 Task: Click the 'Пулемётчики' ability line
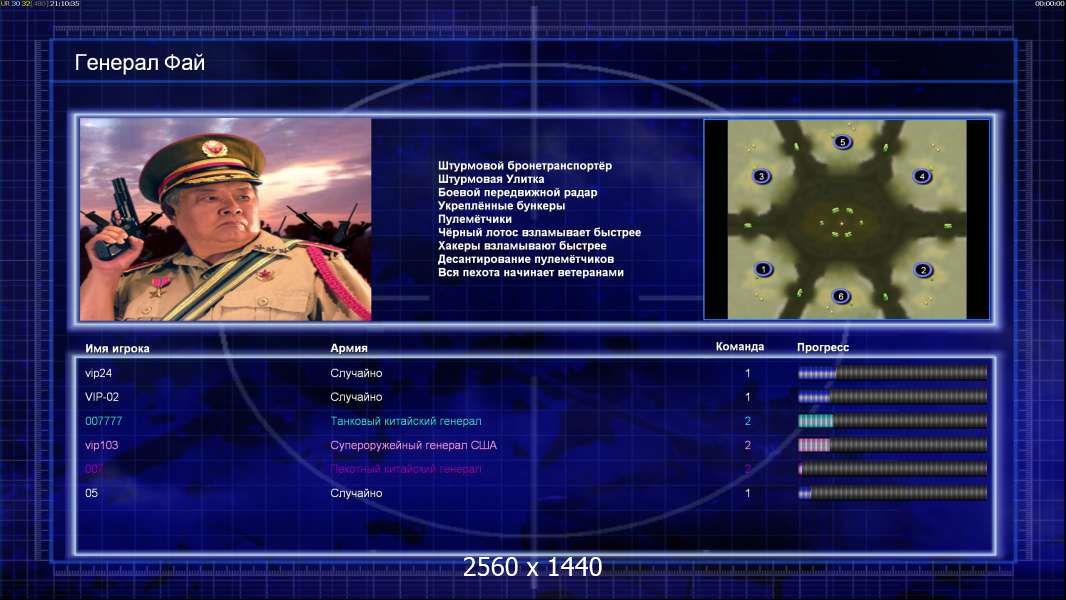(475, 219)
